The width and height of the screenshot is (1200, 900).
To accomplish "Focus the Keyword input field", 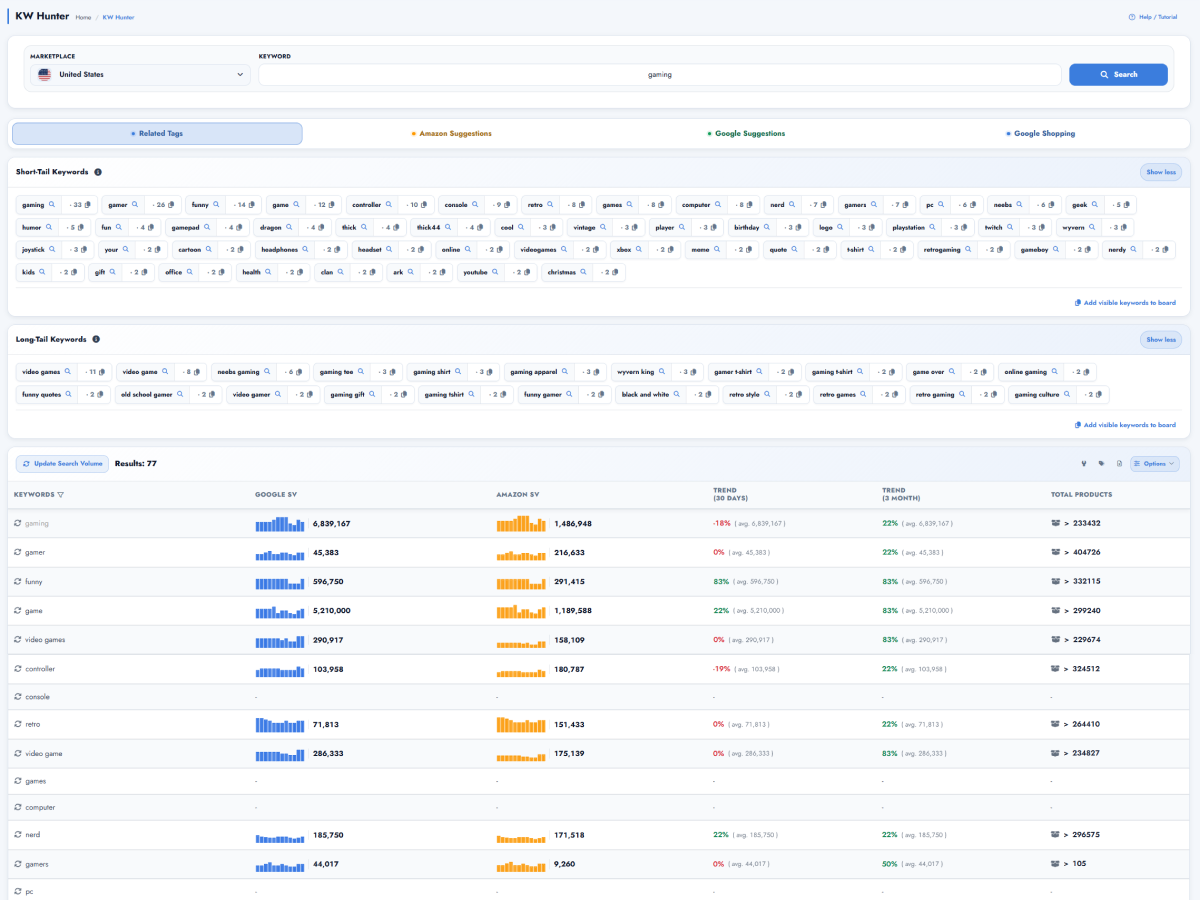I will click(660, 75).
